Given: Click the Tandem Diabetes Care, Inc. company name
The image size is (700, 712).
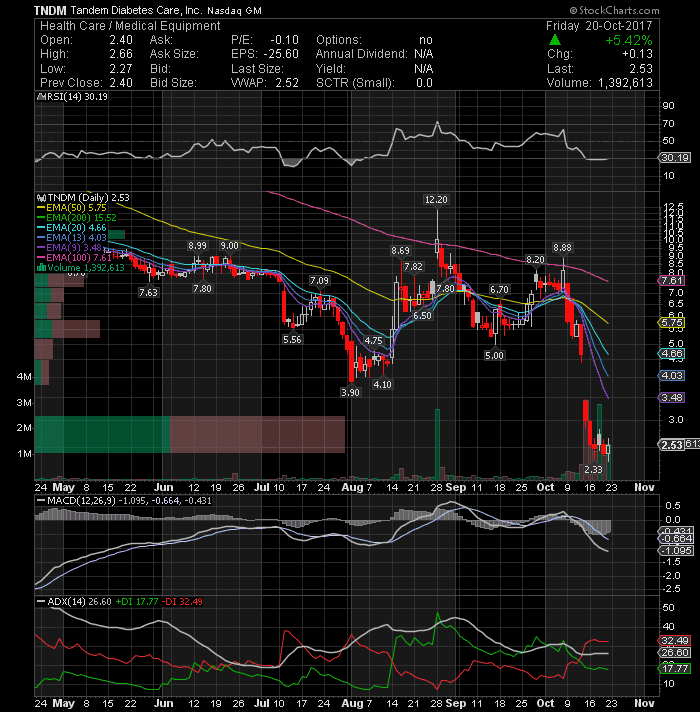Looking at the screenshot, I should [136, 10].
